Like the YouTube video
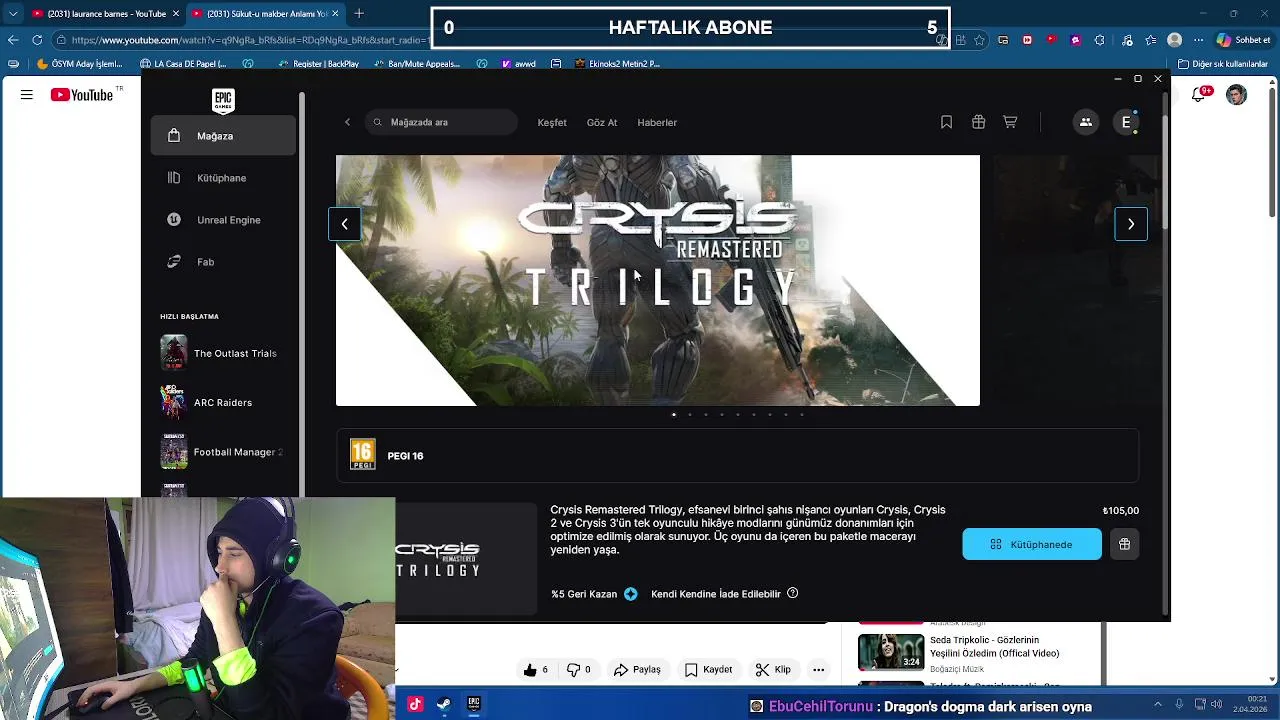Screen dimensions: 1280x720 [535, 670]
